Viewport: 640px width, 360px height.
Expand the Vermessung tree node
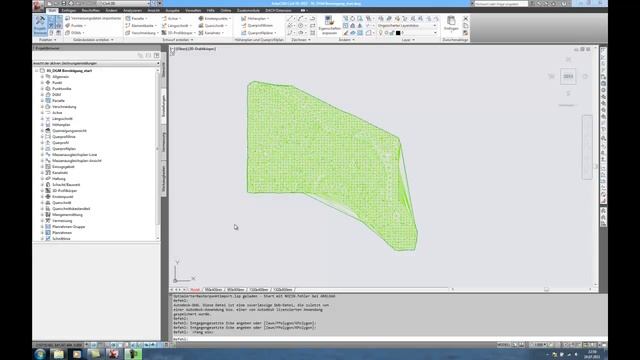42,220
